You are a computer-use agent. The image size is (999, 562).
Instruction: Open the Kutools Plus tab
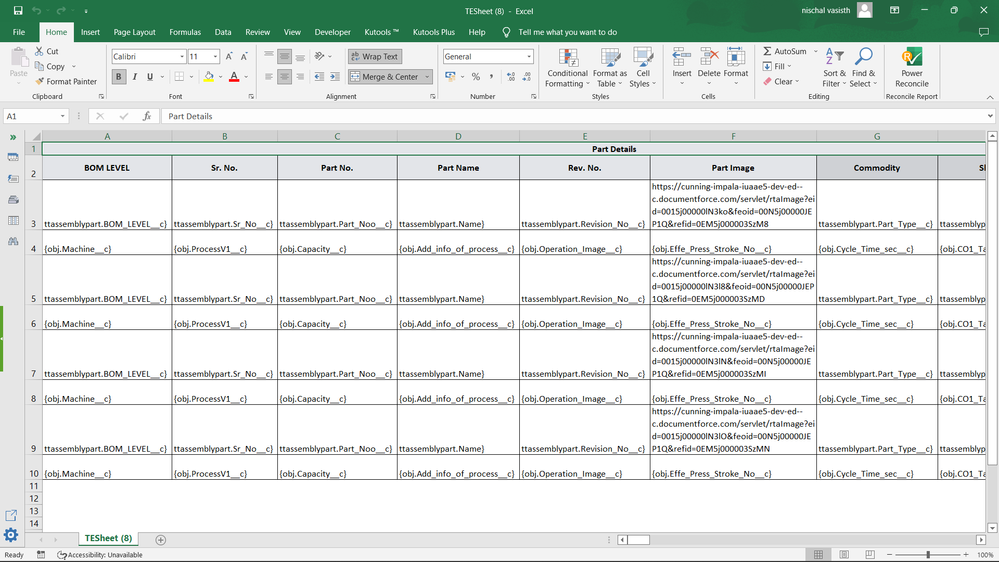434,32
